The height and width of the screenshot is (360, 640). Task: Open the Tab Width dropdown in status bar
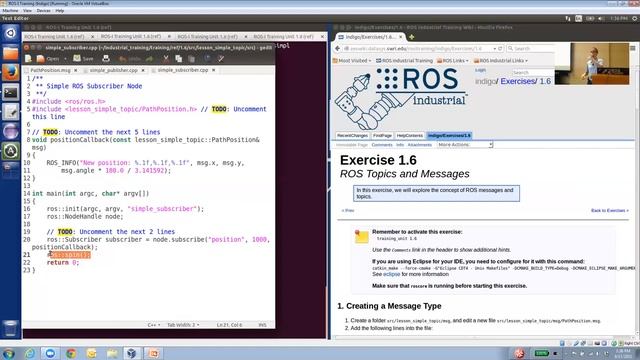183,325
